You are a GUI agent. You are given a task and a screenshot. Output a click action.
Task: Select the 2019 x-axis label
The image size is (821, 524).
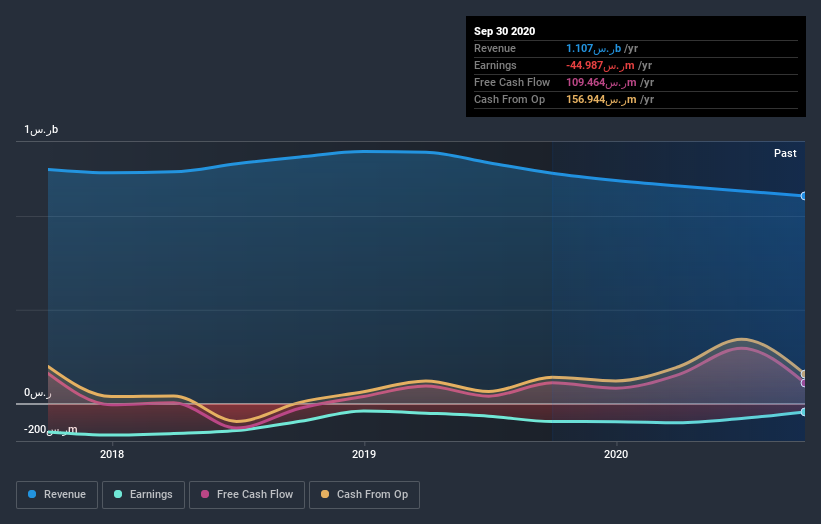click(364, 454)
